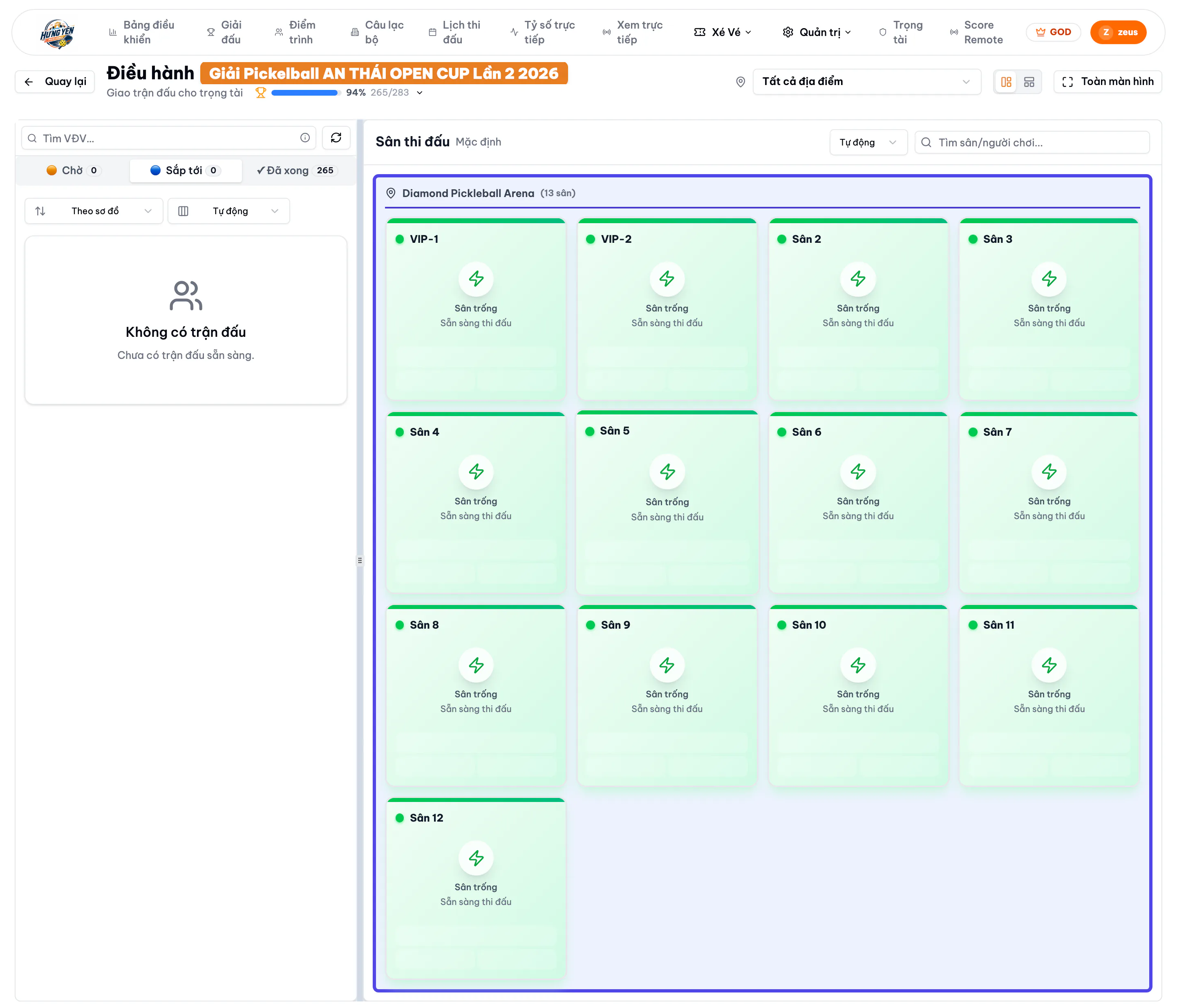Click lightning icon on VIP-1 court
The width and height of the screenshot is (1177, 1008).
(476, 279)
